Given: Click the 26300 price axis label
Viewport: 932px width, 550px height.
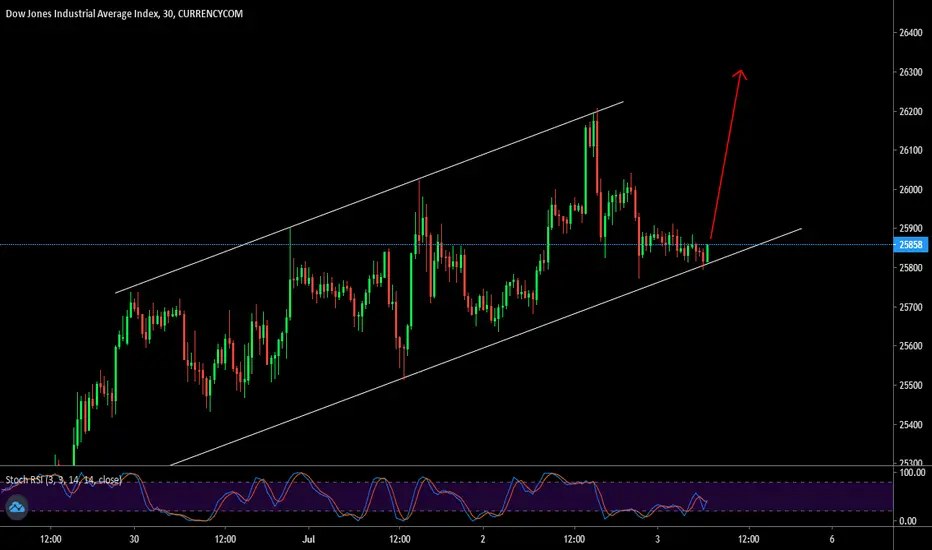Looking at the screenshot, I should pos(911,72).
